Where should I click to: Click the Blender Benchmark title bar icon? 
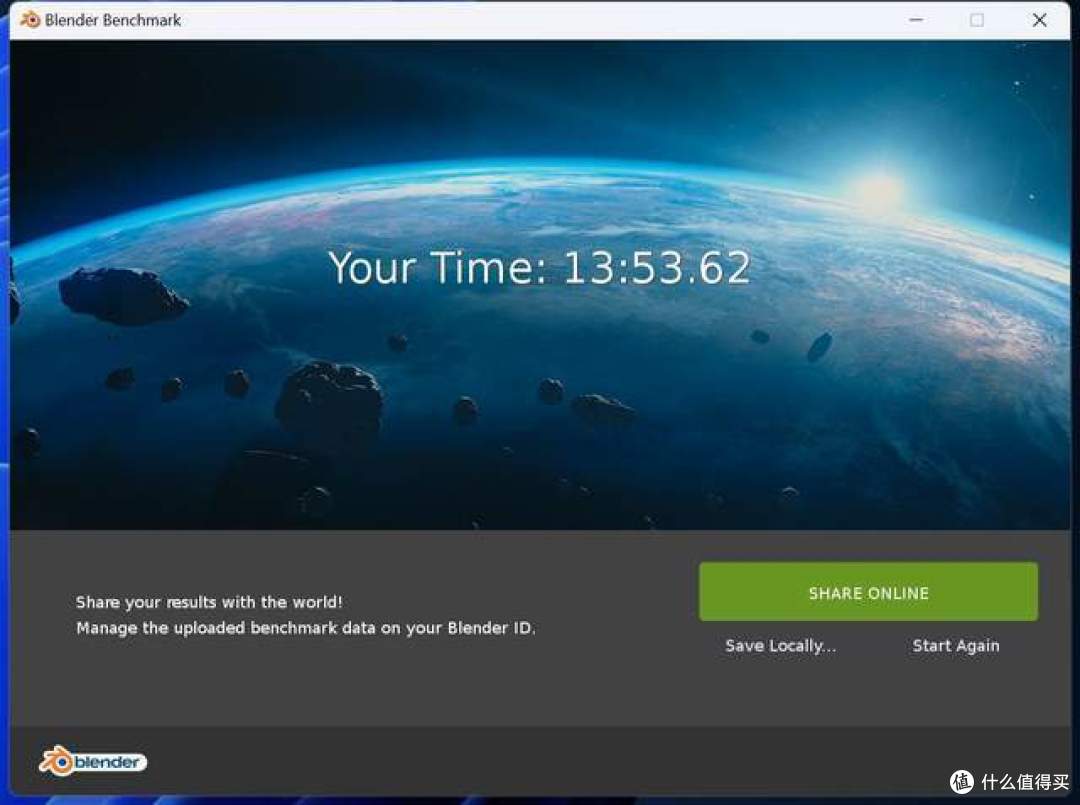30,20
